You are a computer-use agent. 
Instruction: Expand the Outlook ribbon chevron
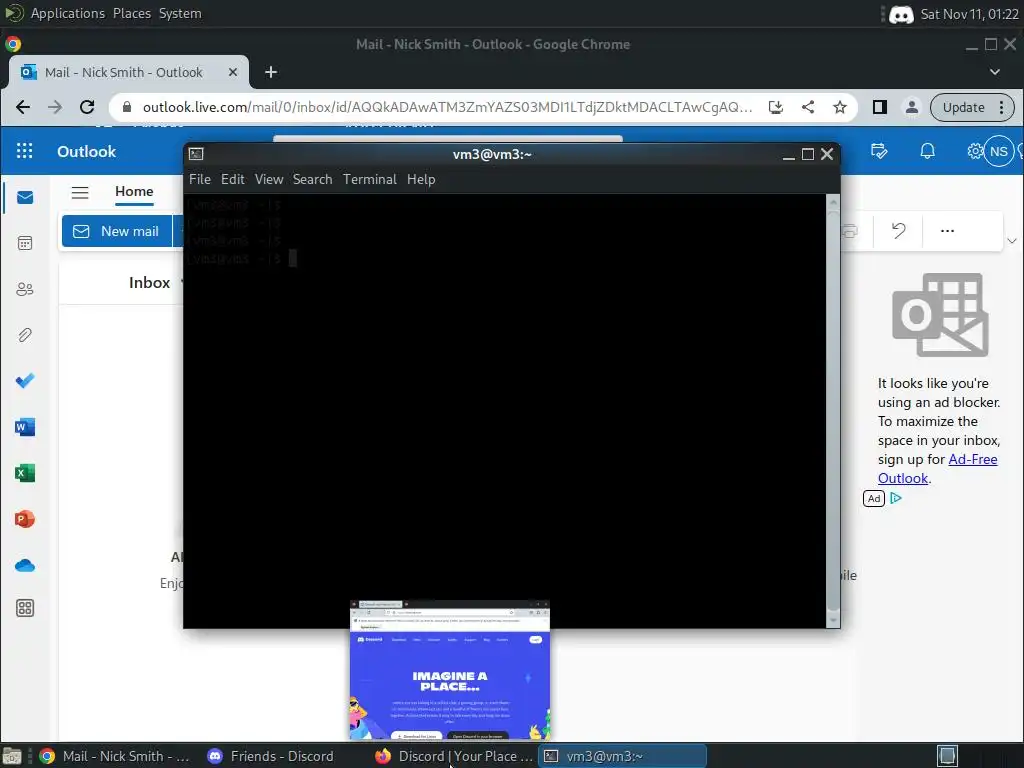pyautogui.click(x=1012, y=241)
